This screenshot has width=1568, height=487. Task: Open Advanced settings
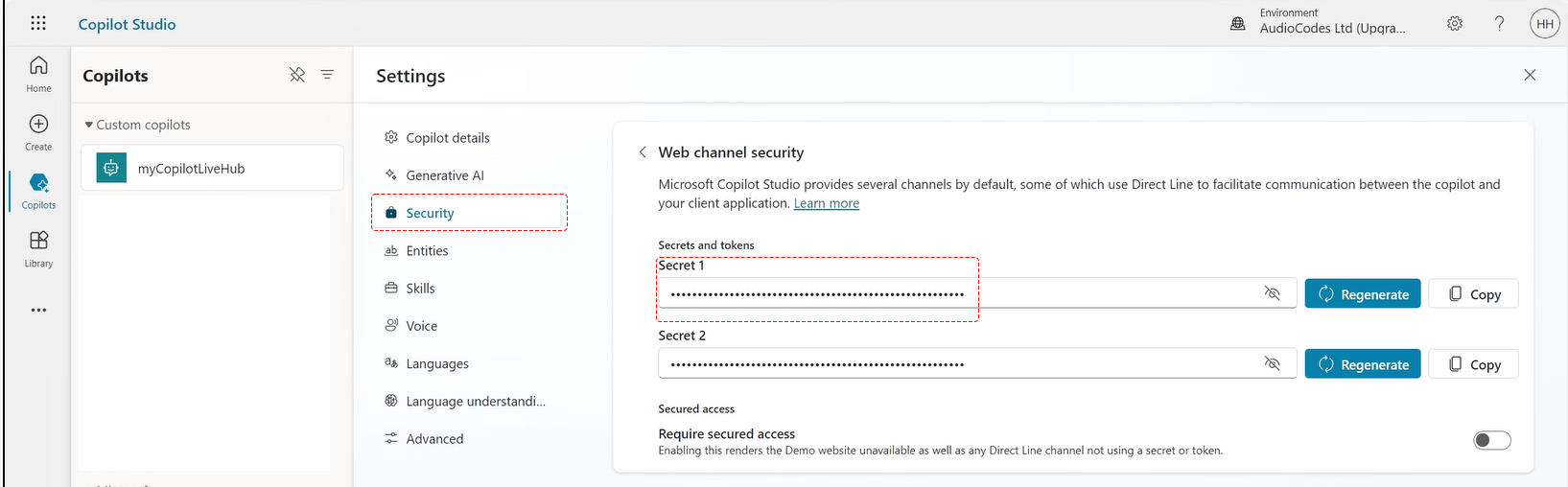423,438
